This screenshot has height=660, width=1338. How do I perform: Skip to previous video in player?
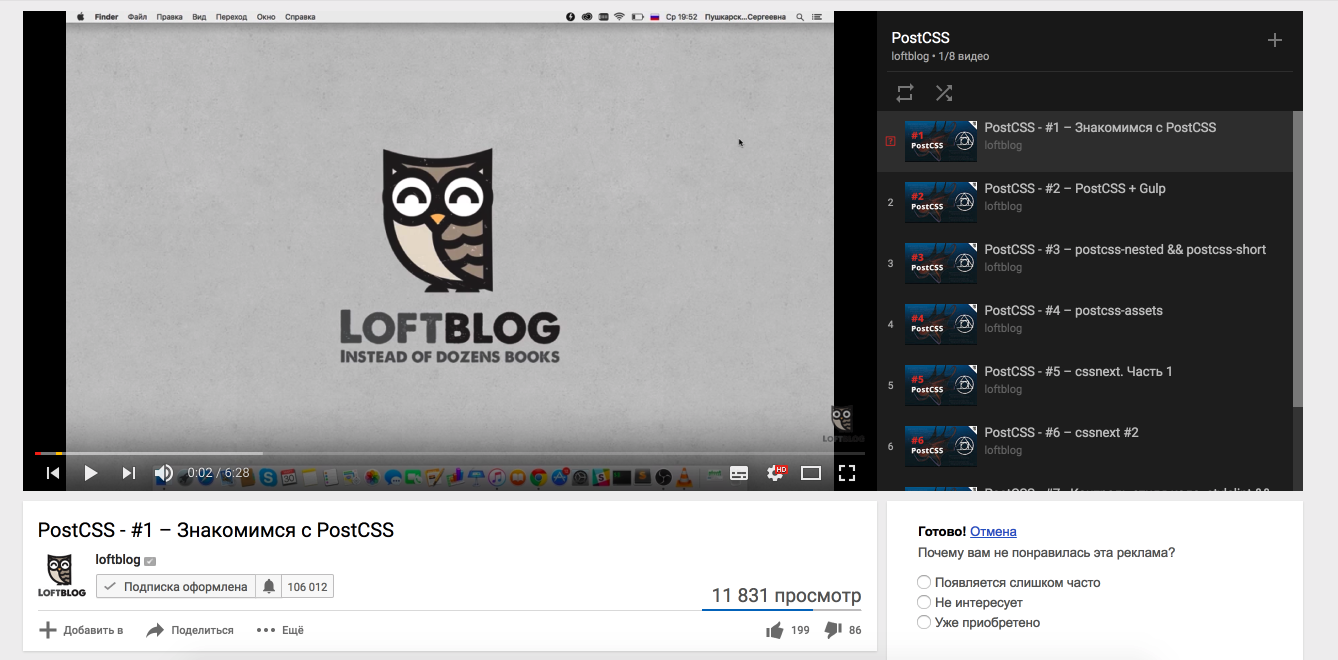54,473
